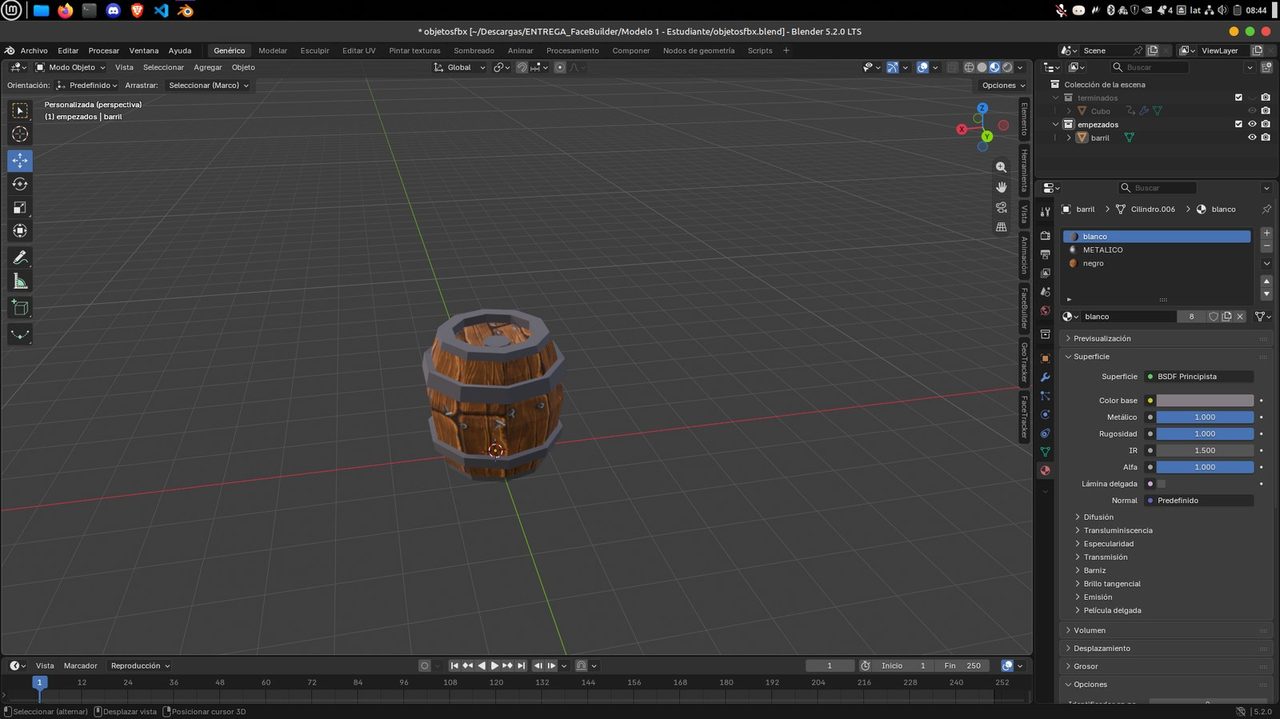Select the Measure tool
The width and height of the screenshot is (1280, 719).
20,282
